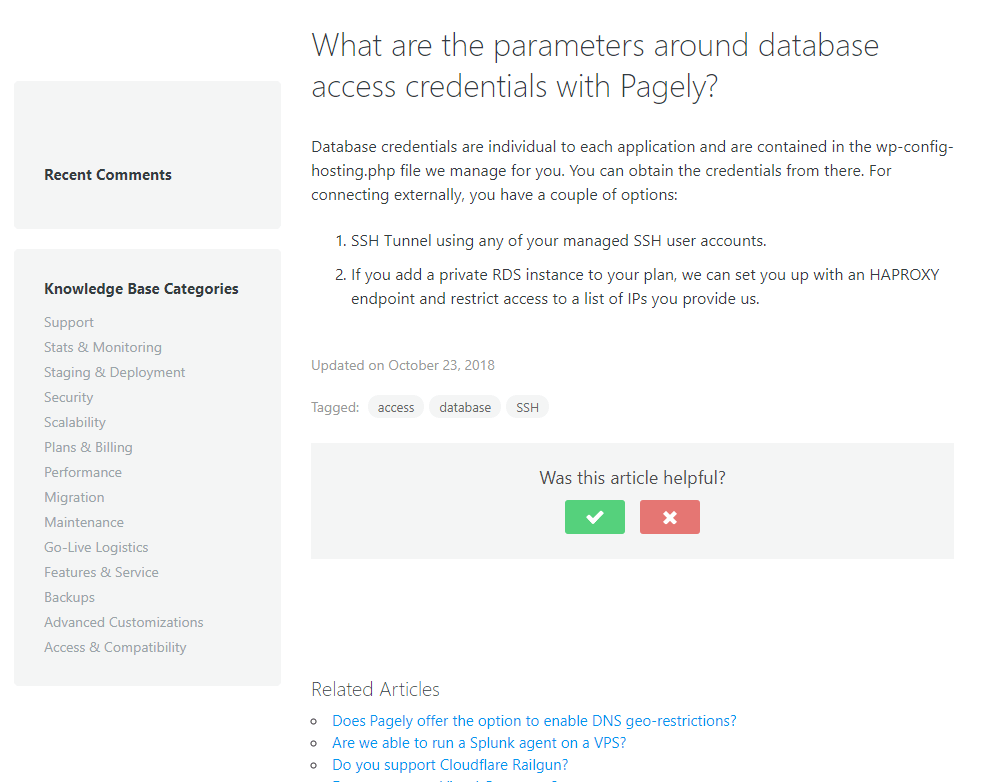Select the Security category link
Screen dimensions: 992x782
point(69,397)
